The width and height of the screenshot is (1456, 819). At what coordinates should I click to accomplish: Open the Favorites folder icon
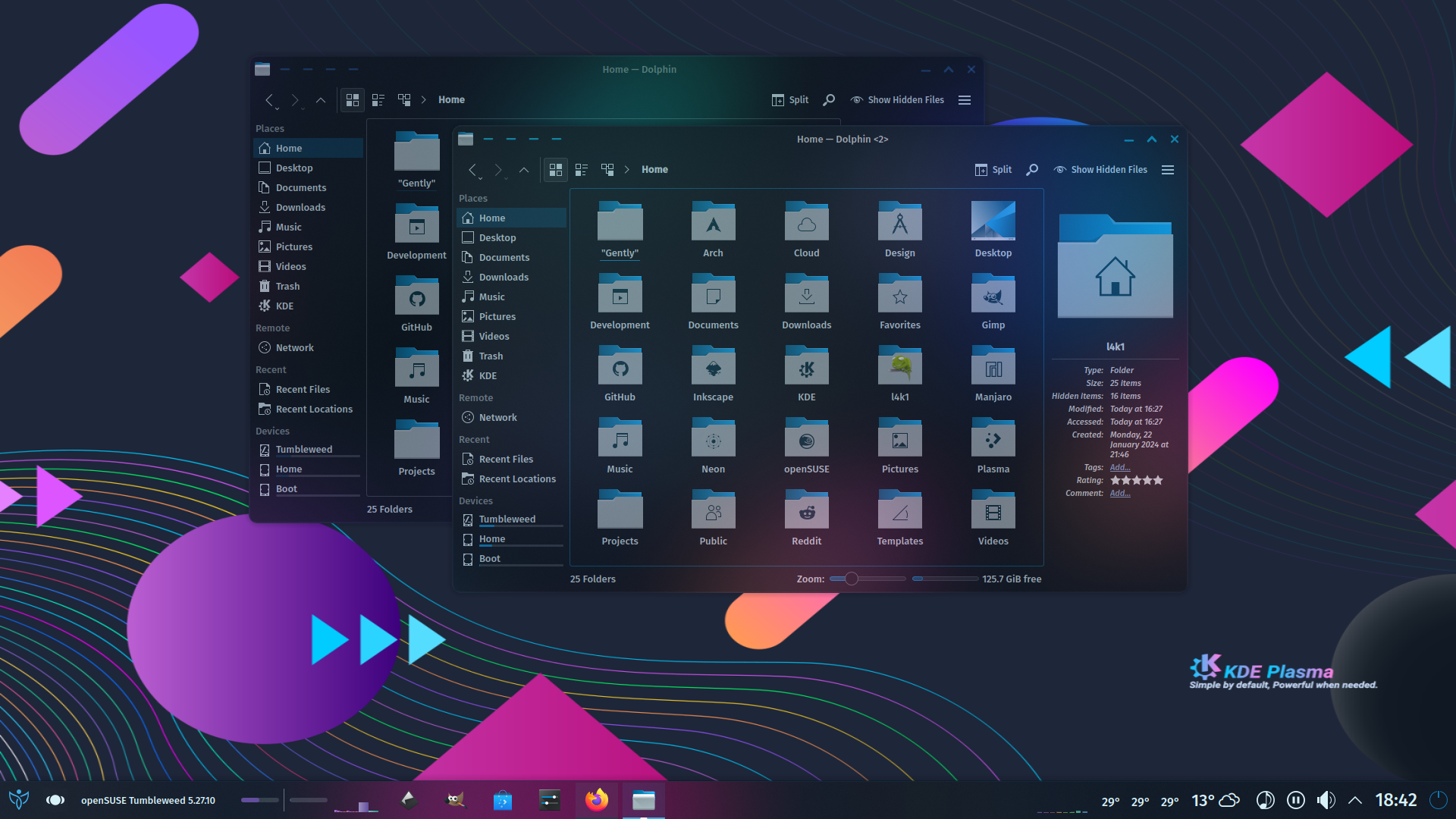[x=899, y=293]
